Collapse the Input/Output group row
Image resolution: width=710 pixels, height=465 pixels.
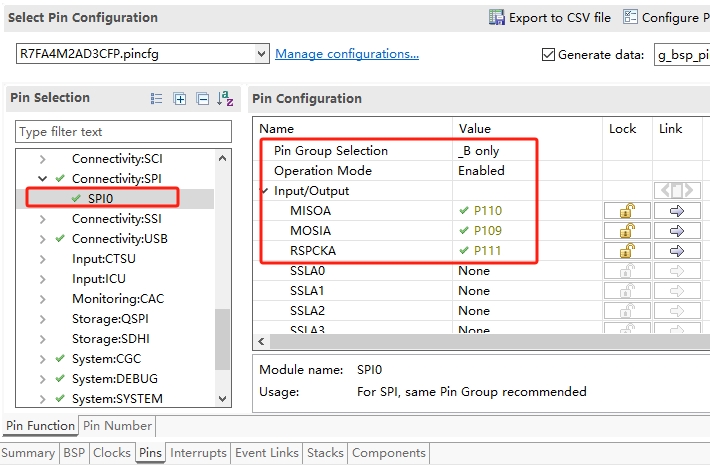[265, 191]
